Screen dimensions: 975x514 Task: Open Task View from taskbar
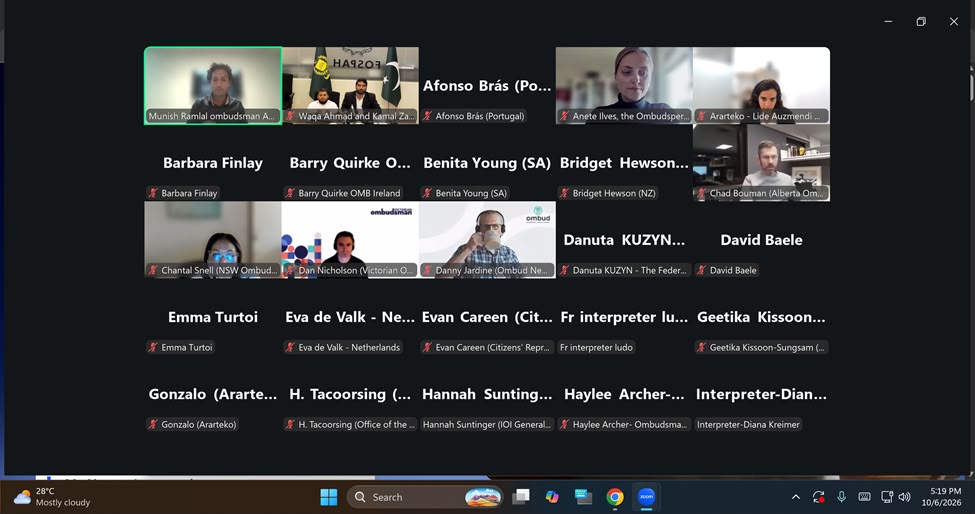[521, 497]
